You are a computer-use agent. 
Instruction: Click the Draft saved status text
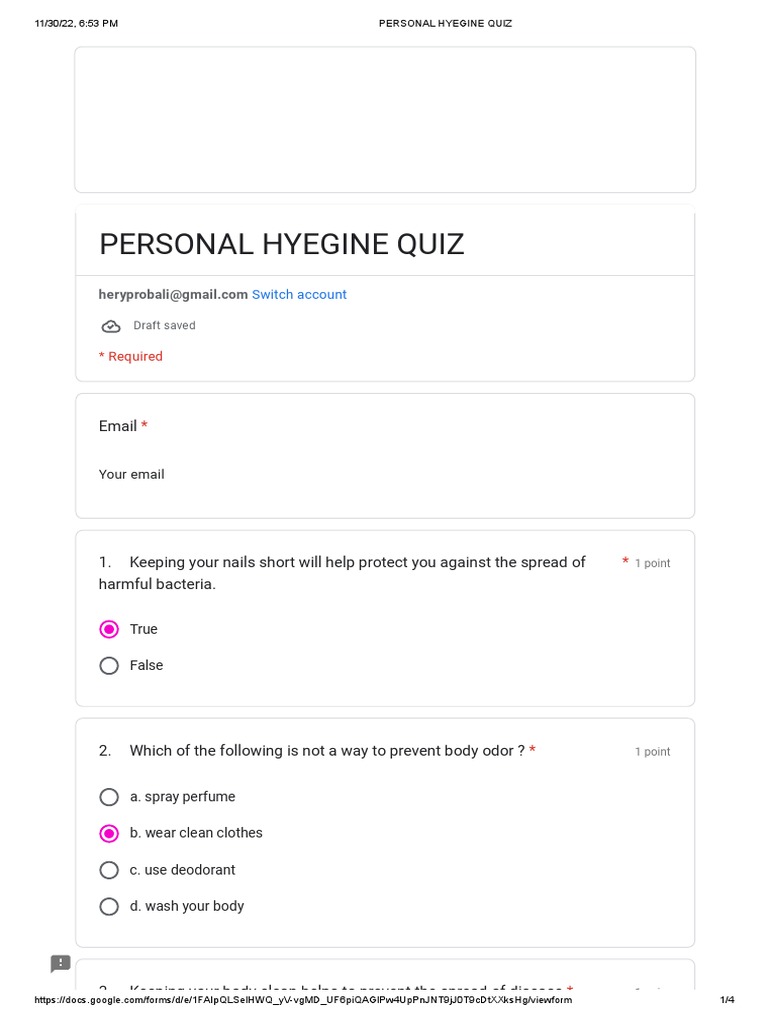pyautogui.click(x=164, y=326)
